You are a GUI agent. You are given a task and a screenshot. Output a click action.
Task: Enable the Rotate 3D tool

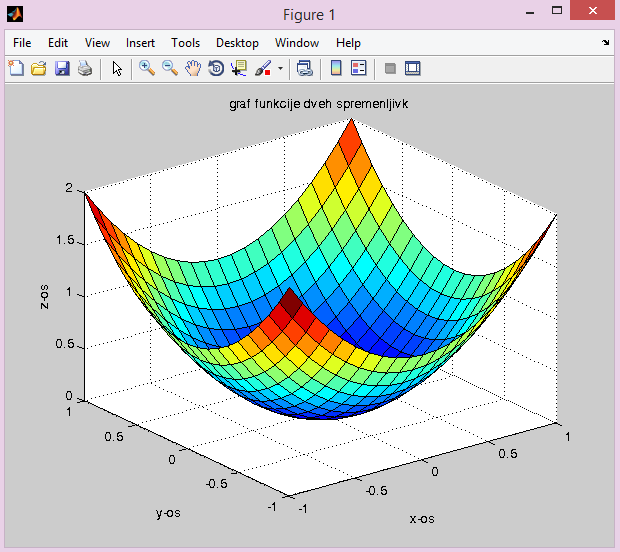216,69
